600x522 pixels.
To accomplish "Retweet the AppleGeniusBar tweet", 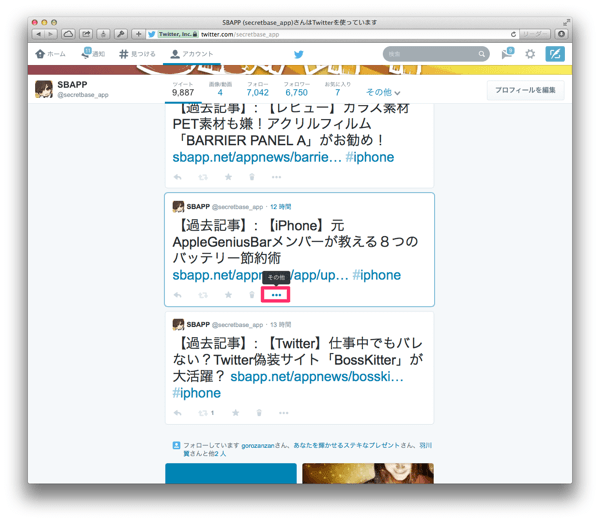I will [x=203, y=295].
